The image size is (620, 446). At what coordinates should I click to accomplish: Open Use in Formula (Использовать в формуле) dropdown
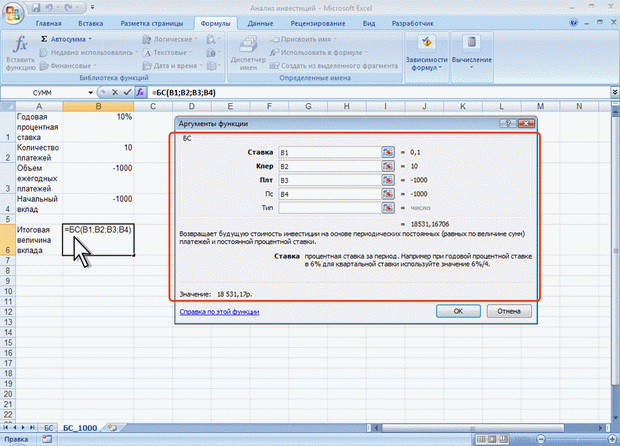(366, 52)
